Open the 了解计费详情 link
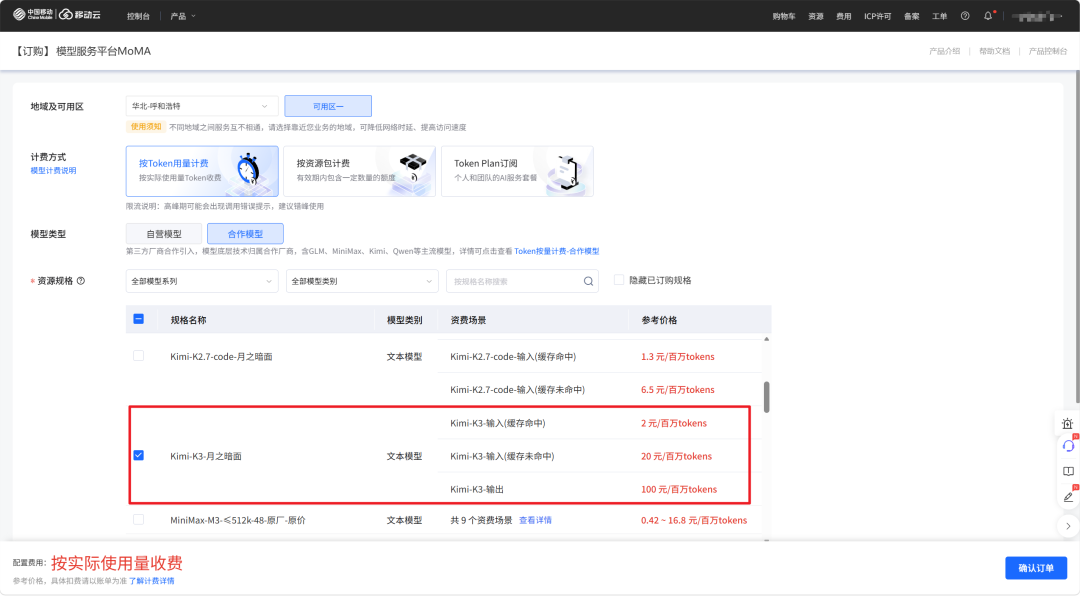This screenshot has height=596, width=1080. click(152, 581)
